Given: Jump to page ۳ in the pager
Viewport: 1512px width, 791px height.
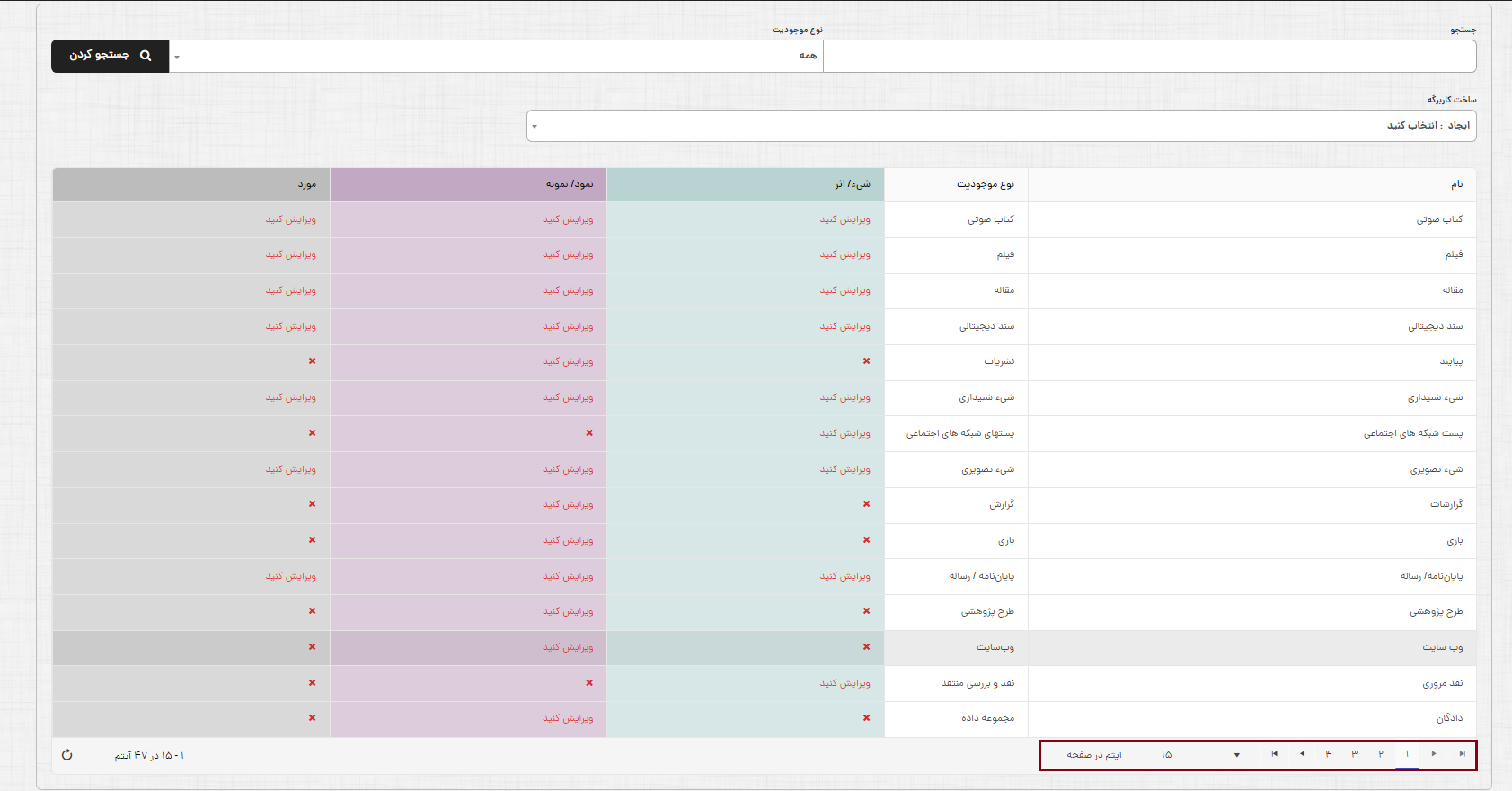Looking at the screenshot, I should coord(1355,754).
